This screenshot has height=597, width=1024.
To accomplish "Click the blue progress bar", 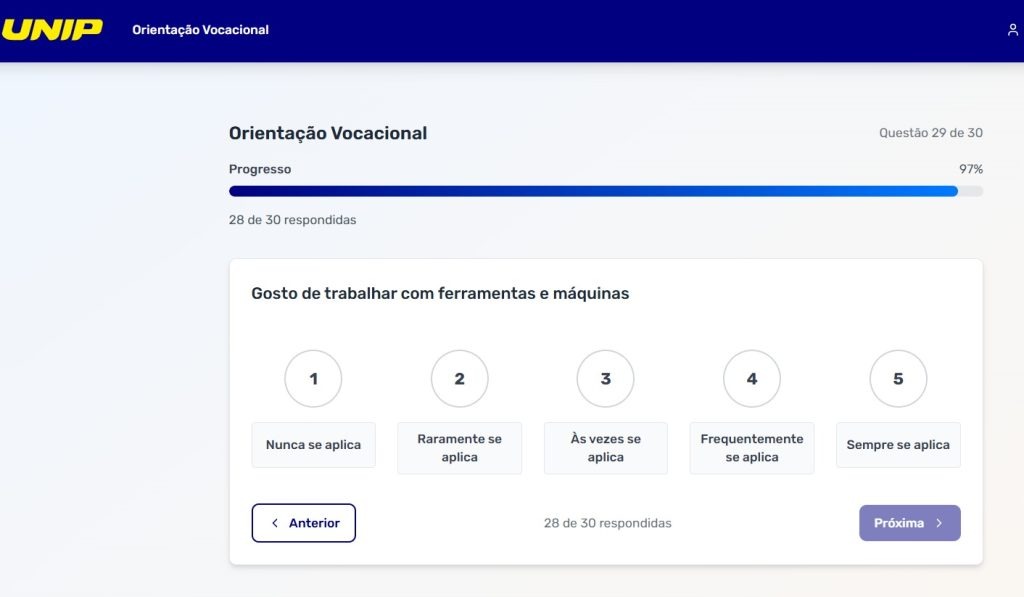I will (593, 191).
